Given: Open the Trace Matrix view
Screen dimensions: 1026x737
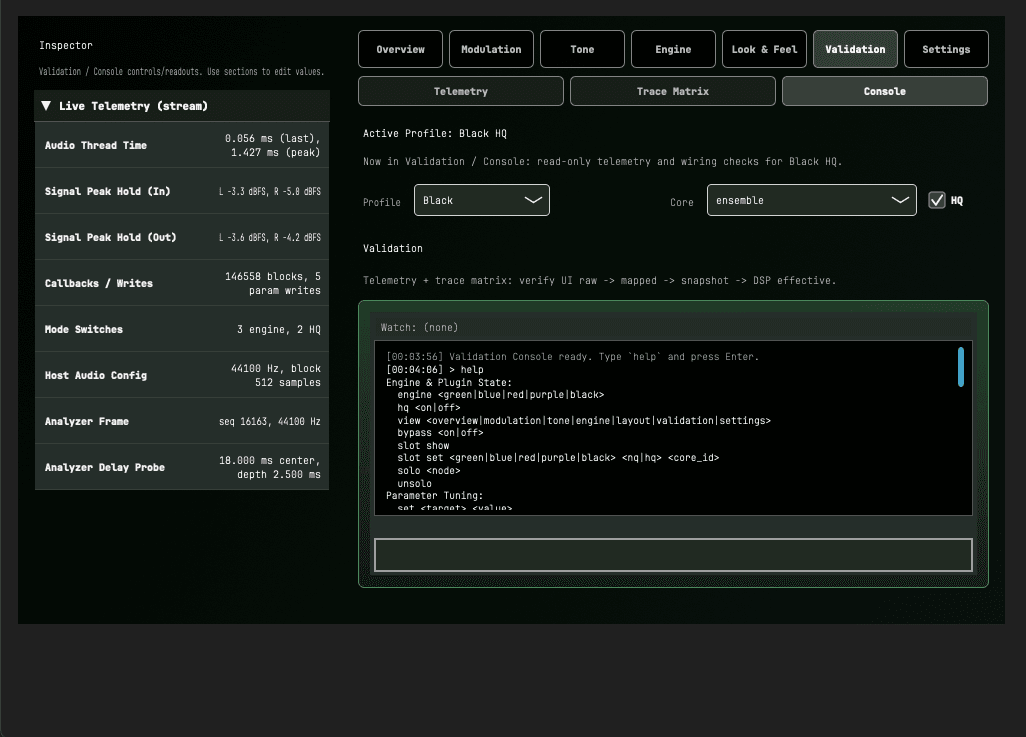Looking at the screenshot, I should (672, 90).
